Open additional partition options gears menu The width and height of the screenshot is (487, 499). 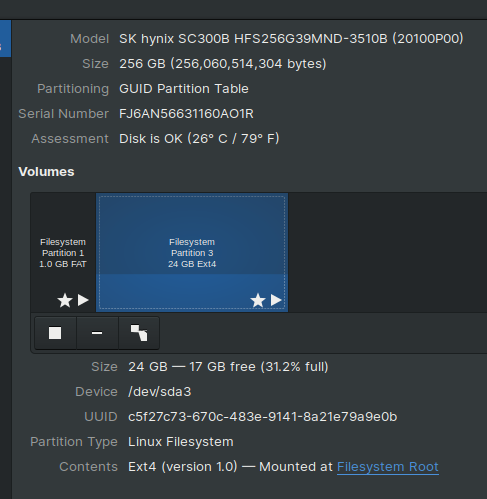tap(139, 333)
